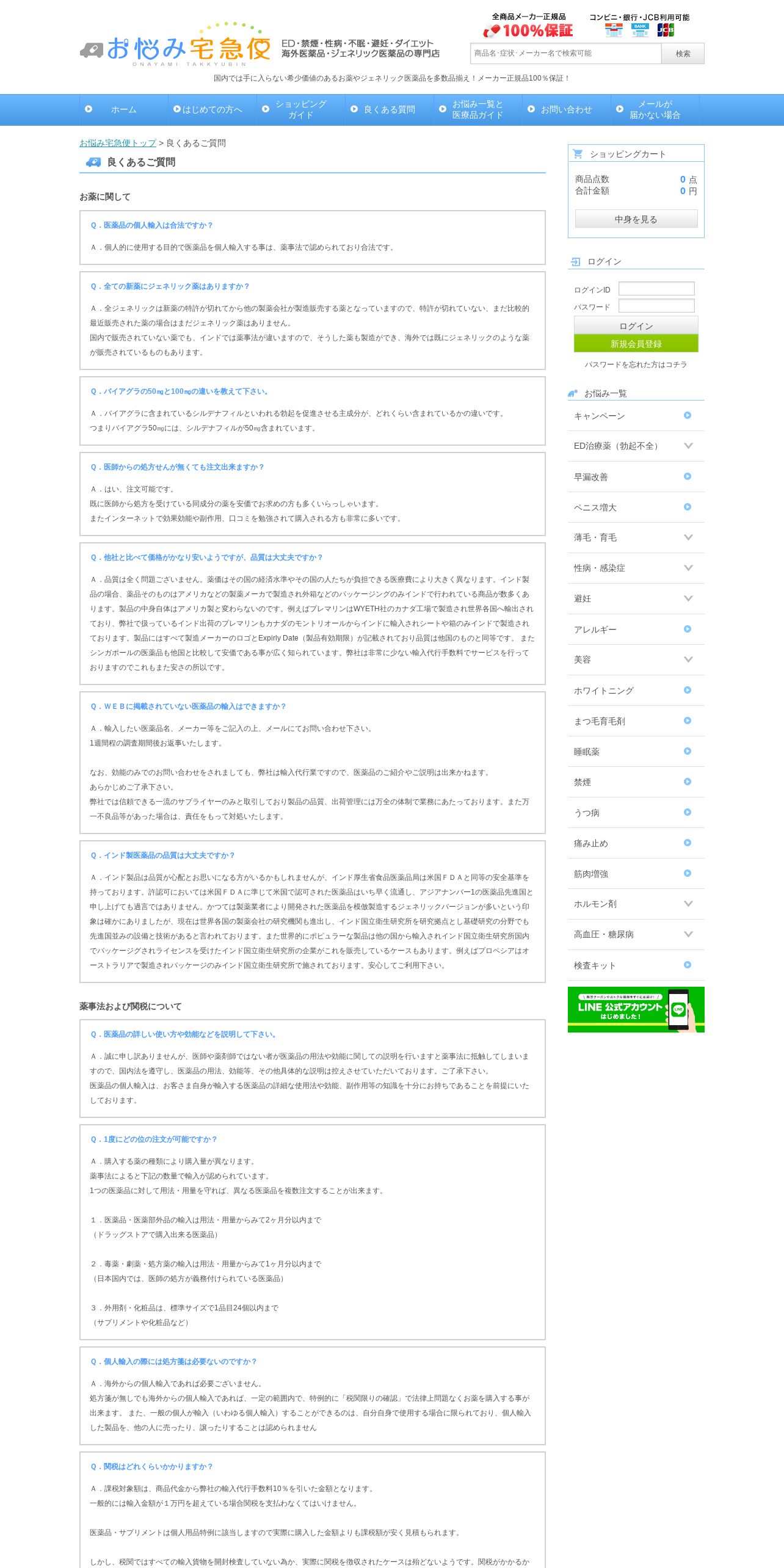Click question about バイアグラの50mgと100mg
This screenshot has height=1568, width=784.
pos(181,391)
